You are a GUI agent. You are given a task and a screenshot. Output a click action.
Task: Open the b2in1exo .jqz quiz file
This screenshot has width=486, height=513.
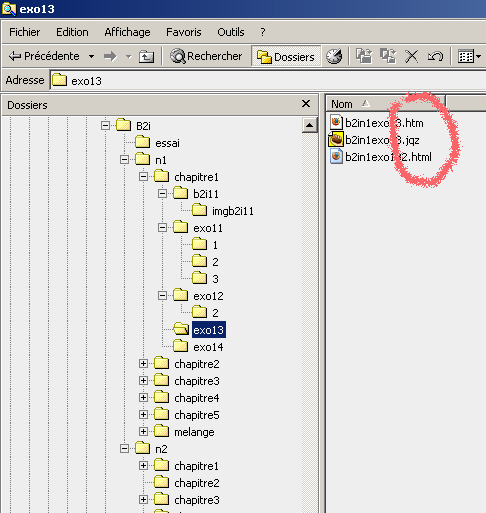click(374, 140)
